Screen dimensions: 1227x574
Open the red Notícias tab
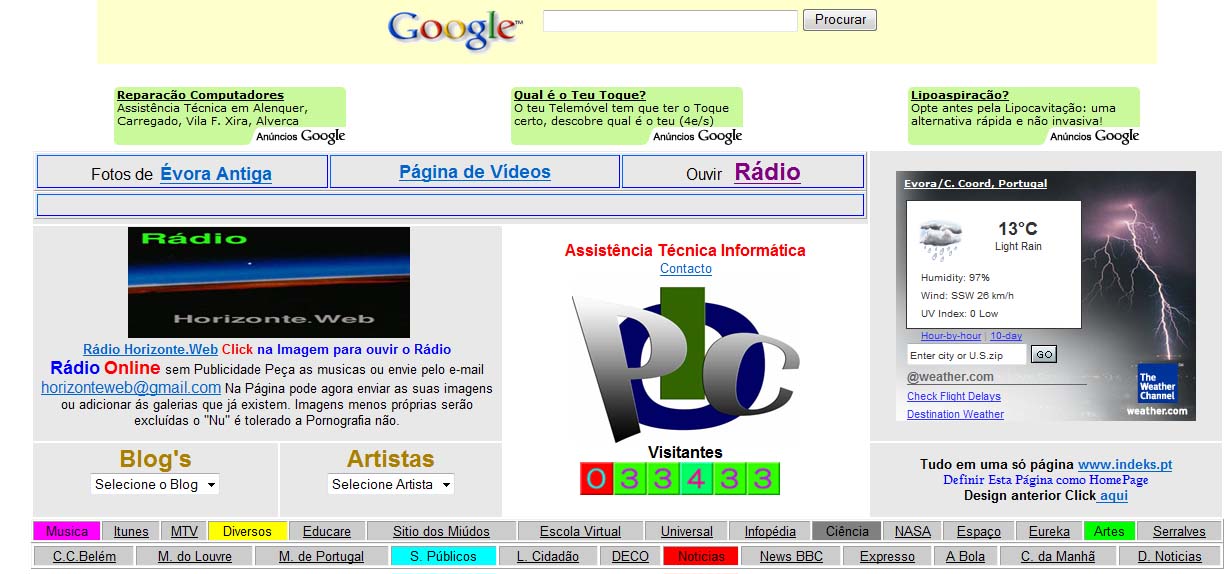[700, 556]
